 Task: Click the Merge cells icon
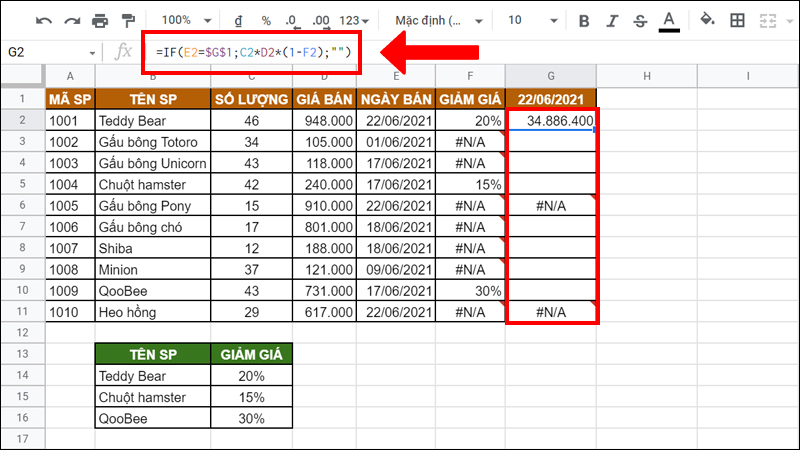[x=767, y=21]
